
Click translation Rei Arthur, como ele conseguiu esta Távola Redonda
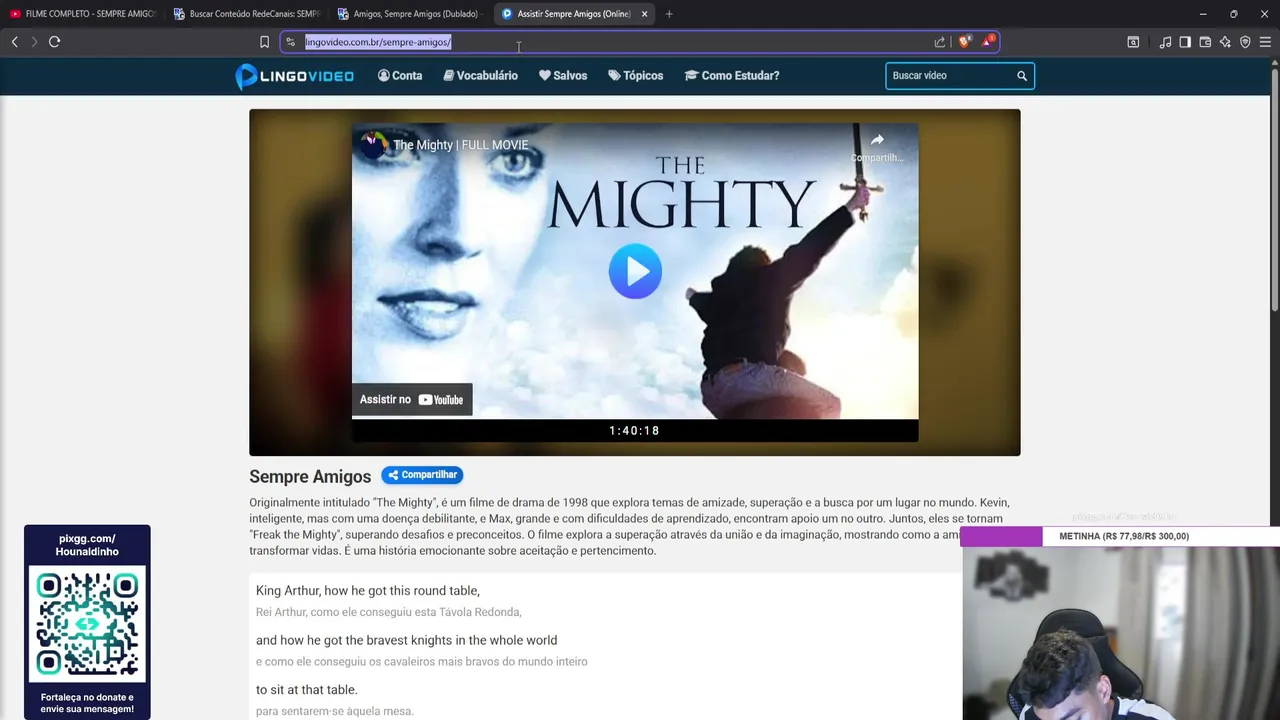389,612
